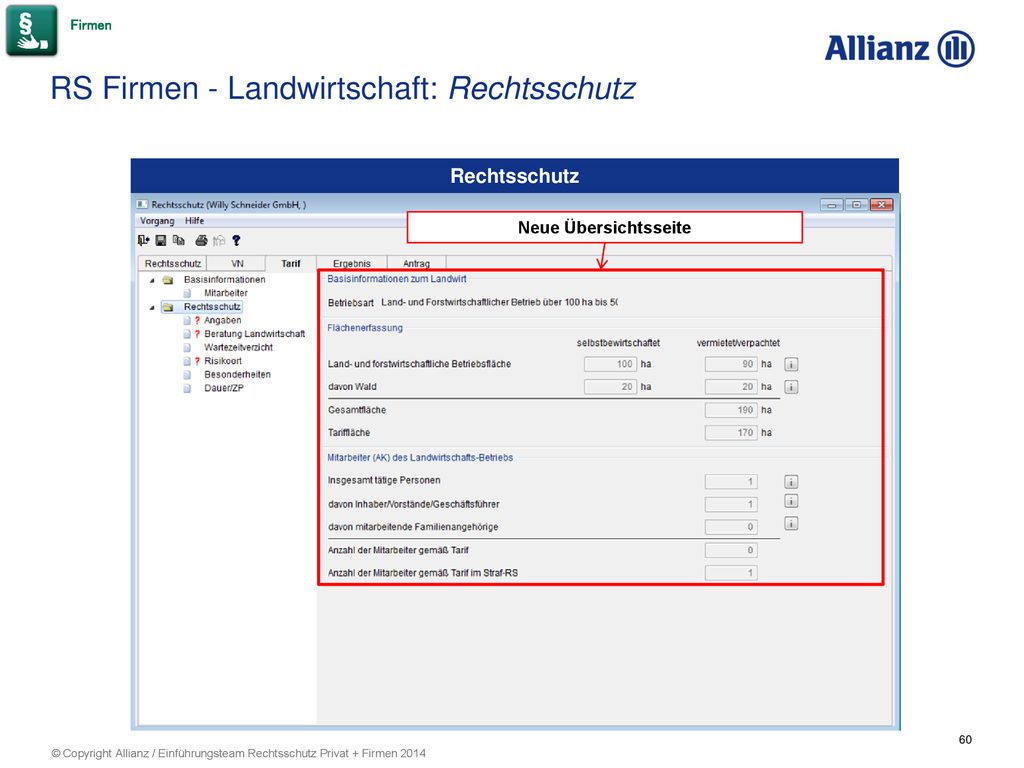
Task: Click the "selbstbewirtschaftet" column header
Action: click(618, 343)
